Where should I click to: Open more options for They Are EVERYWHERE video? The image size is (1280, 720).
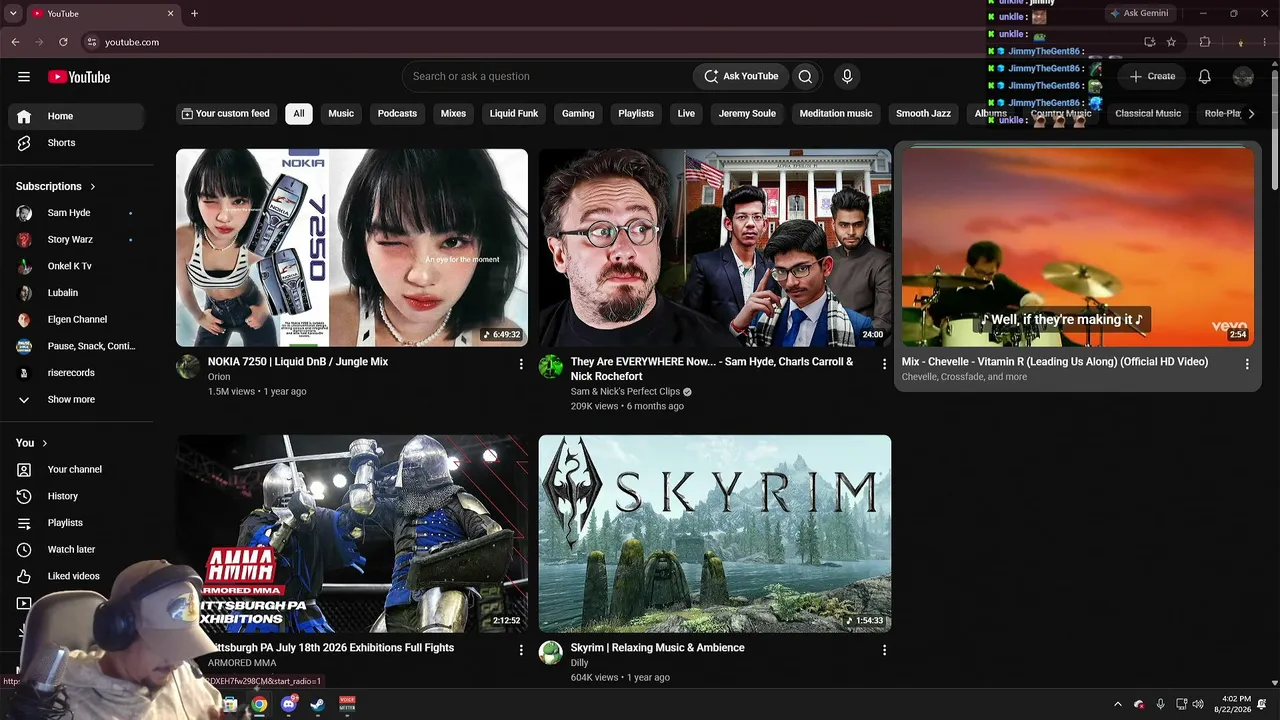click(884, 364)
